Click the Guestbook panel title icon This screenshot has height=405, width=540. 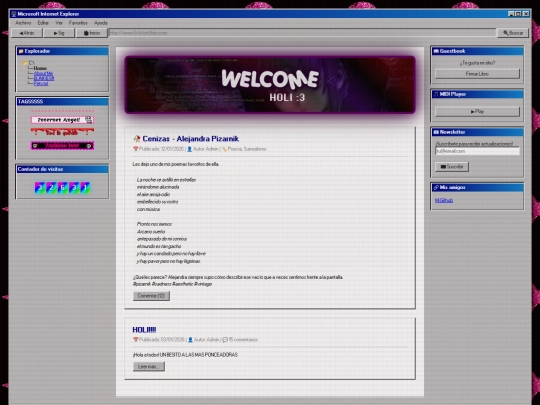point(436,51)
